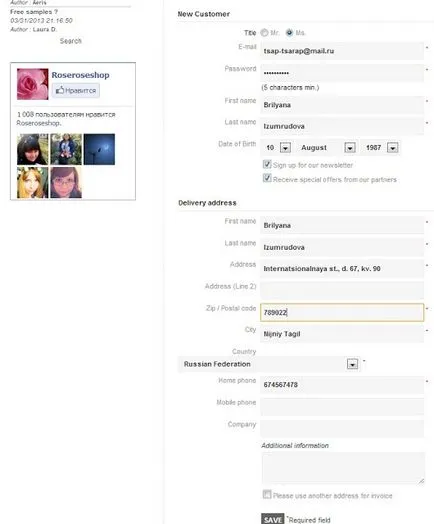Viewport: 434px width, 524px height.
Task: Select the Mr. title radio button
Action: (264, 33)
